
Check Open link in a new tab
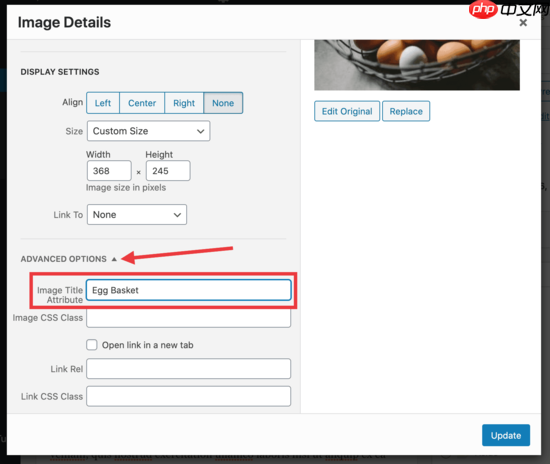tap(92, 345)
